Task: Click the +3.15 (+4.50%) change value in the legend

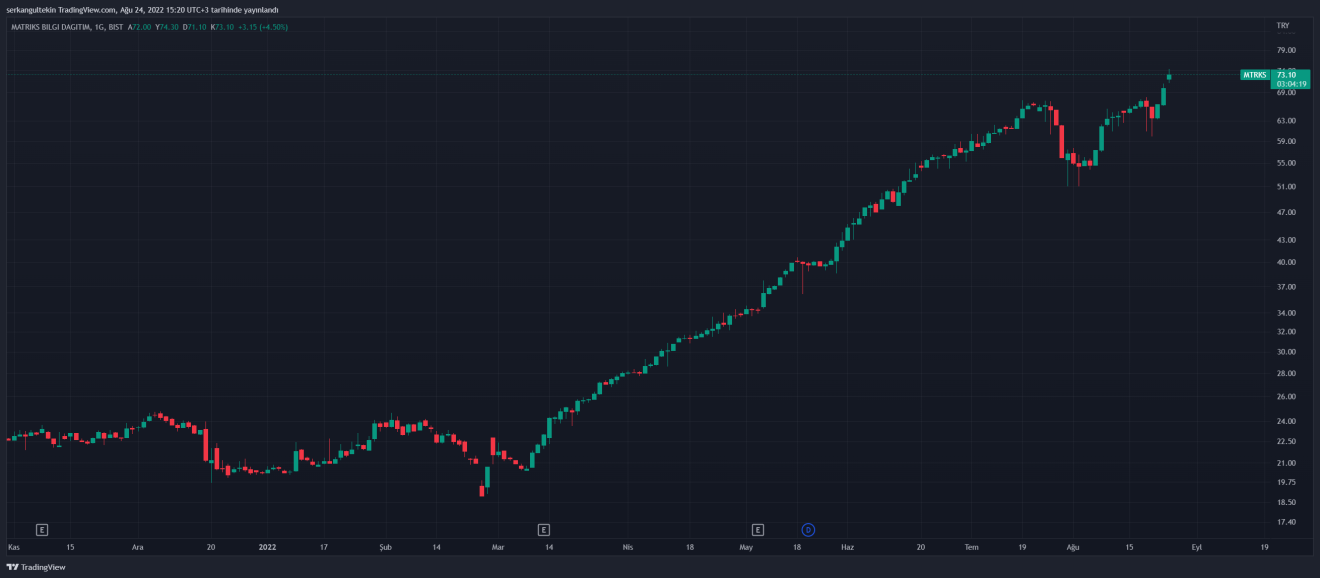Action: pyautogui.click(x=262, y=27)
